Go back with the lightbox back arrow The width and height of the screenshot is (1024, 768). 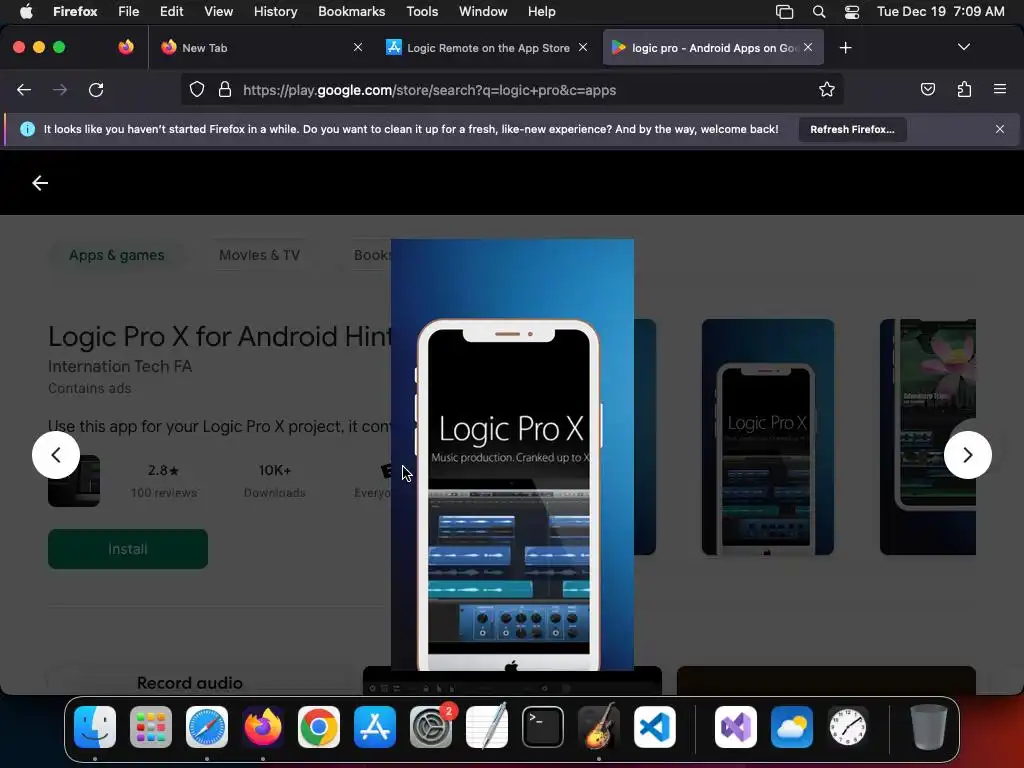(40, 183)
